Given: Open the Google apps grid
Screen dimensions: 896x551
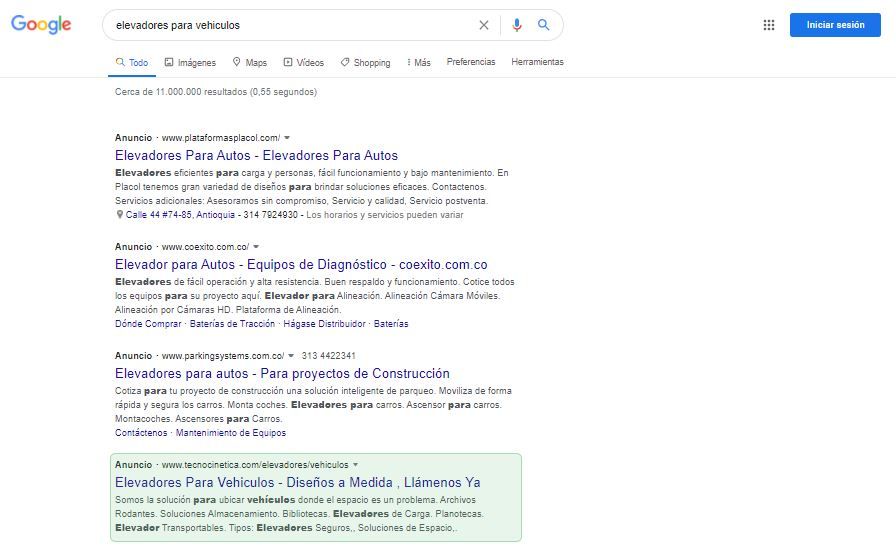Looking at the screenshot, I should [769, 25].
